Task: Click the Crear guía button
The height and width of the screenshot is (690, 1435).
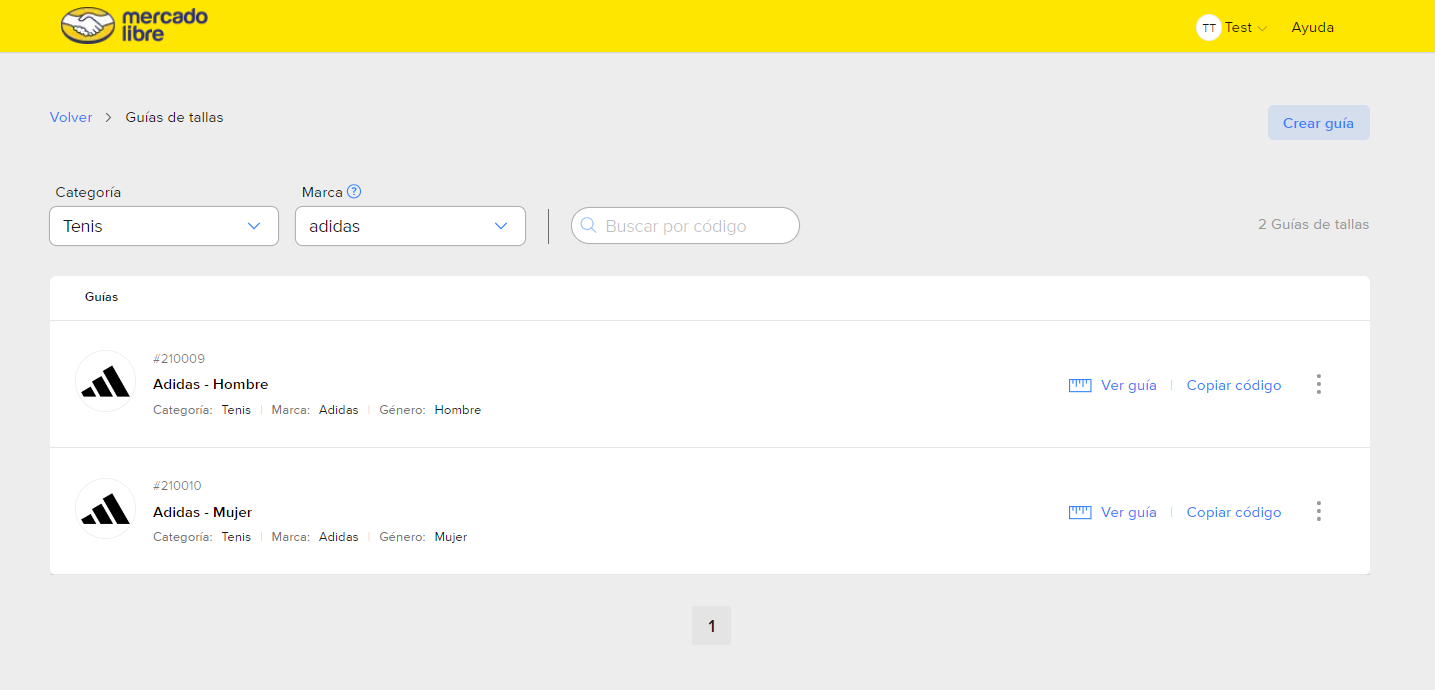Action: (x=1319, y=123)
